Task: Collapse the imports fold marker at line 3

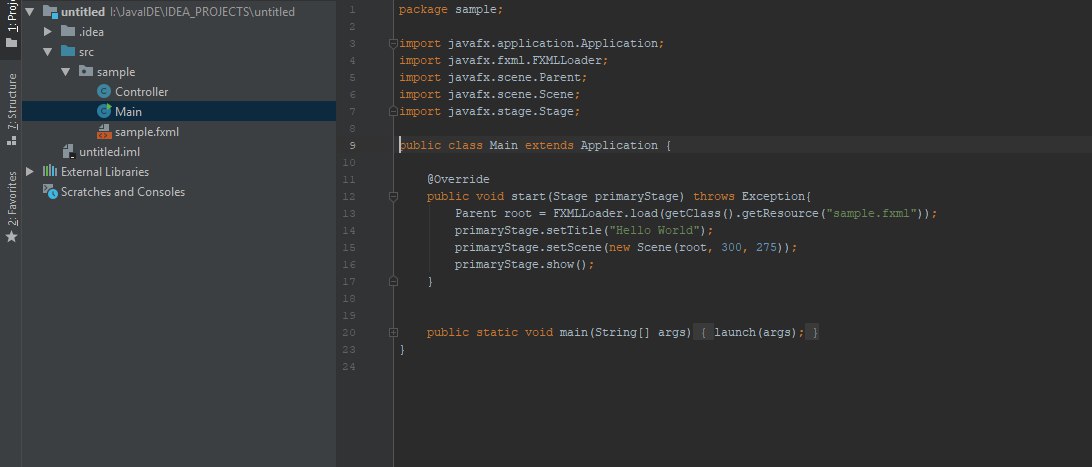Action: point(393,43)
